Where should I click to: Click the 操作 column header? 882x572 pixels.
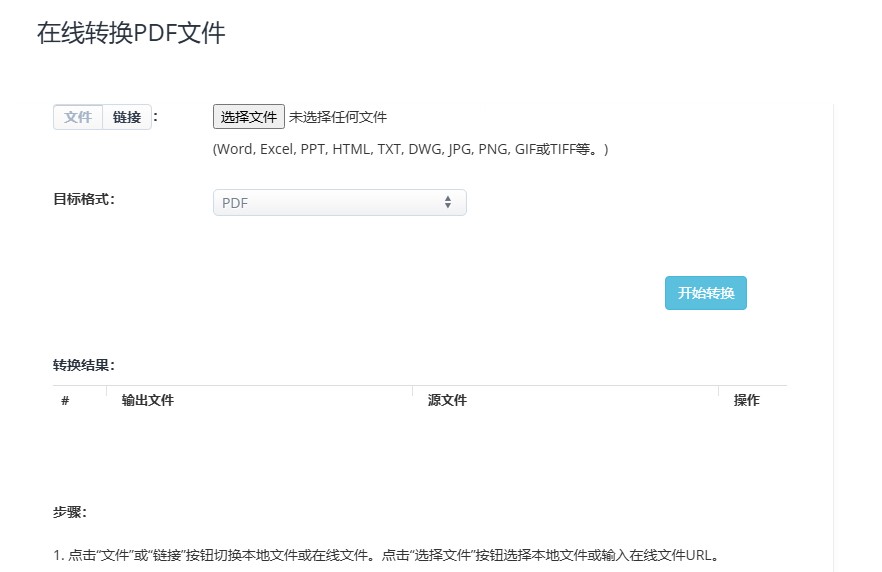tap(746, 401)
